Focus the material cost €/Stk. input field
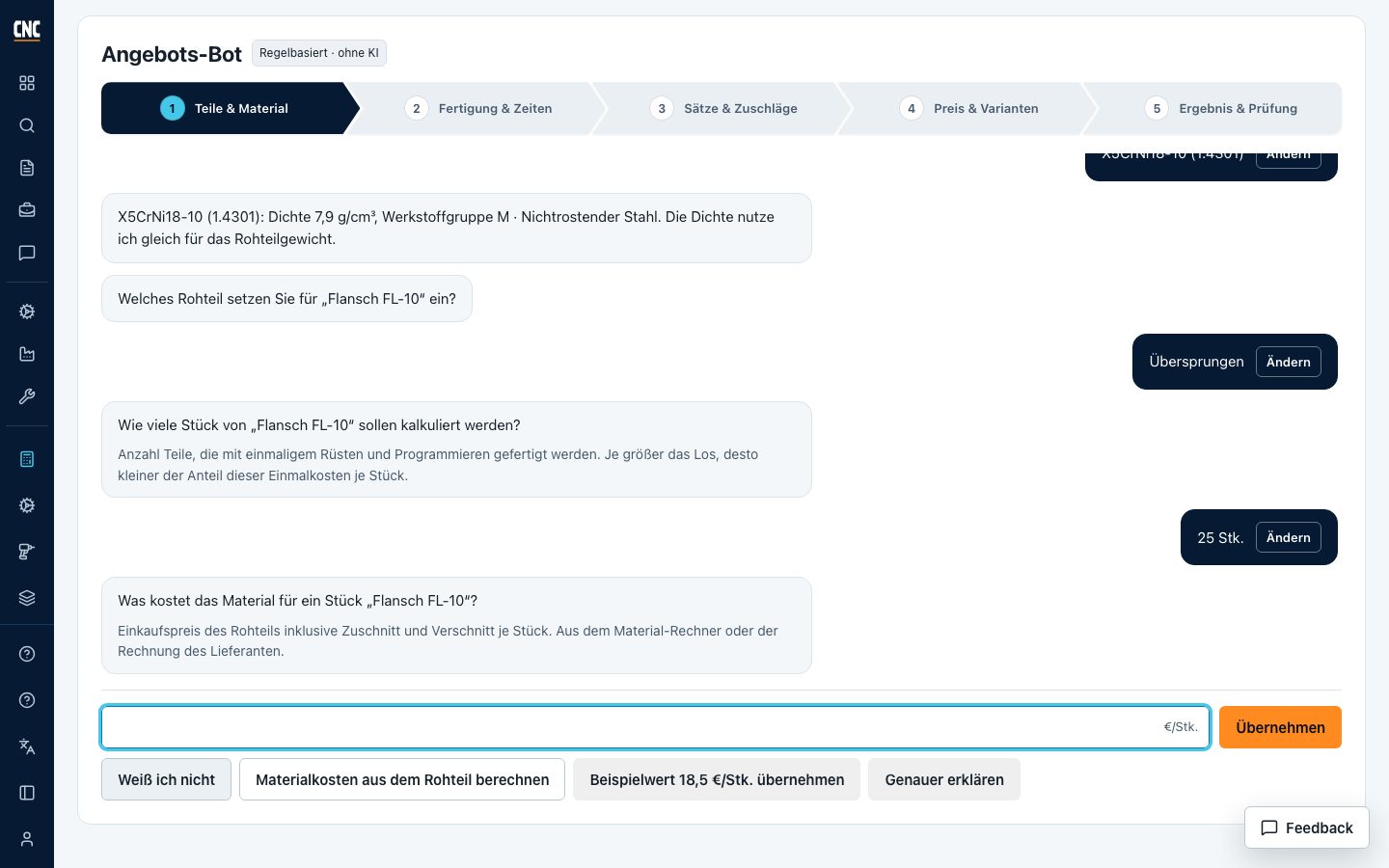 (x=656, y=727)
